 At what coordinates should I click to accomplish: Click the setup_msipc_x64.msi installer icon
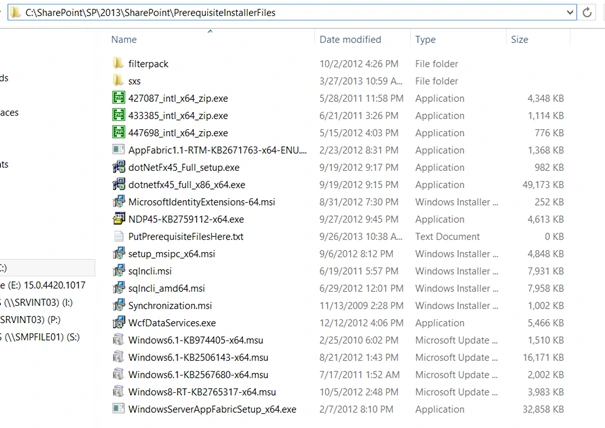pyautogui.click(x=118, y=253)
